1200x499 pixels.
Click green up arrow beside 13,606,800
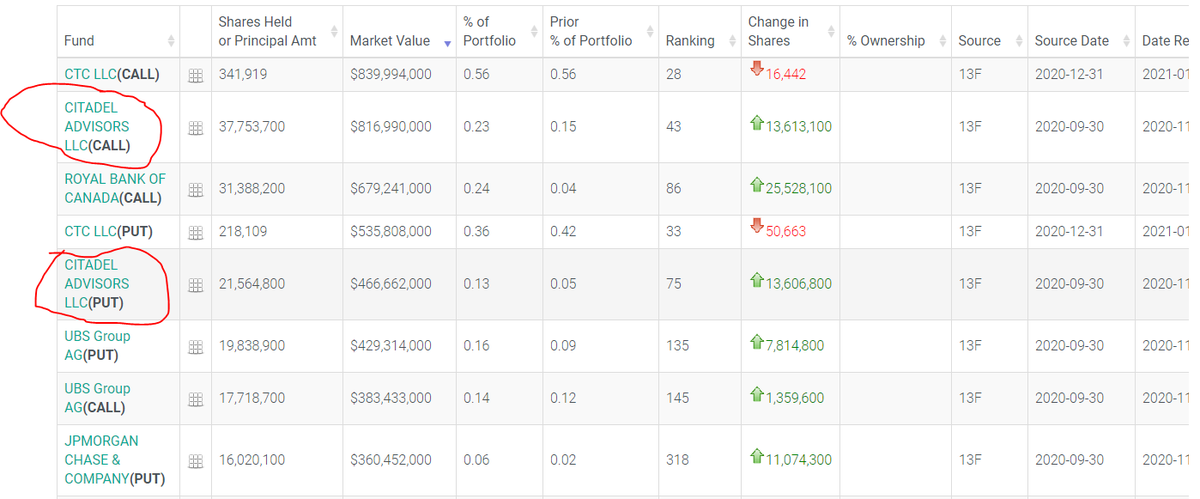point(756,279)
